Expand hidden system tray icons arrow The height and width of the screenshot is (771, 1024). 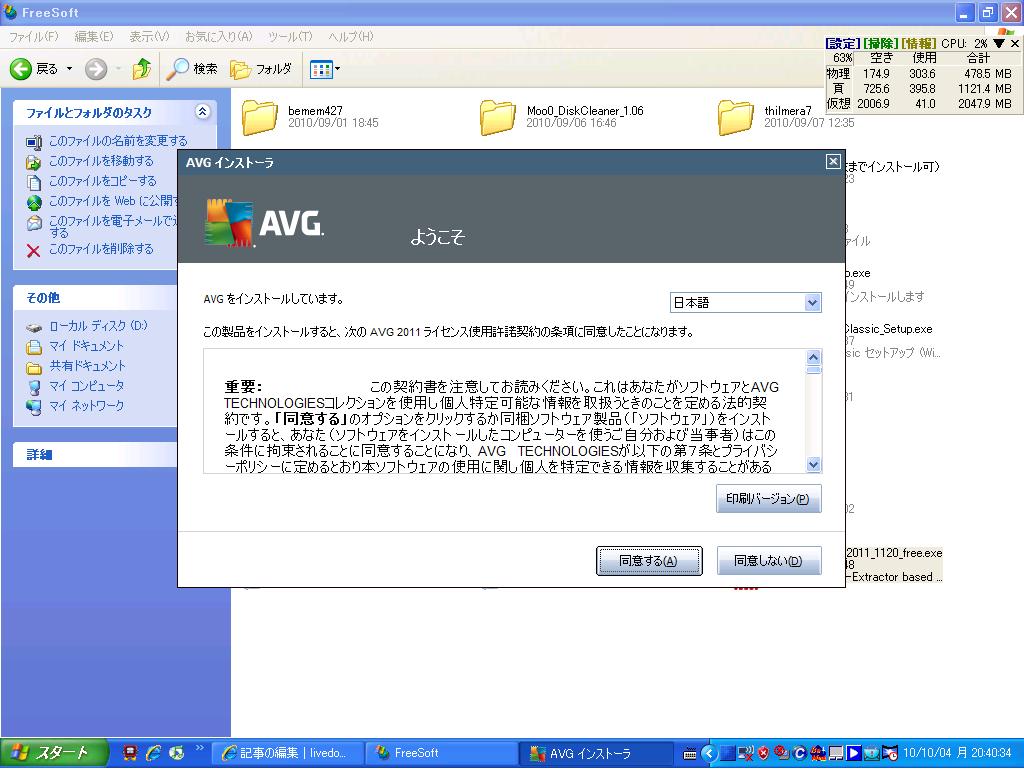tap(709, 753)
